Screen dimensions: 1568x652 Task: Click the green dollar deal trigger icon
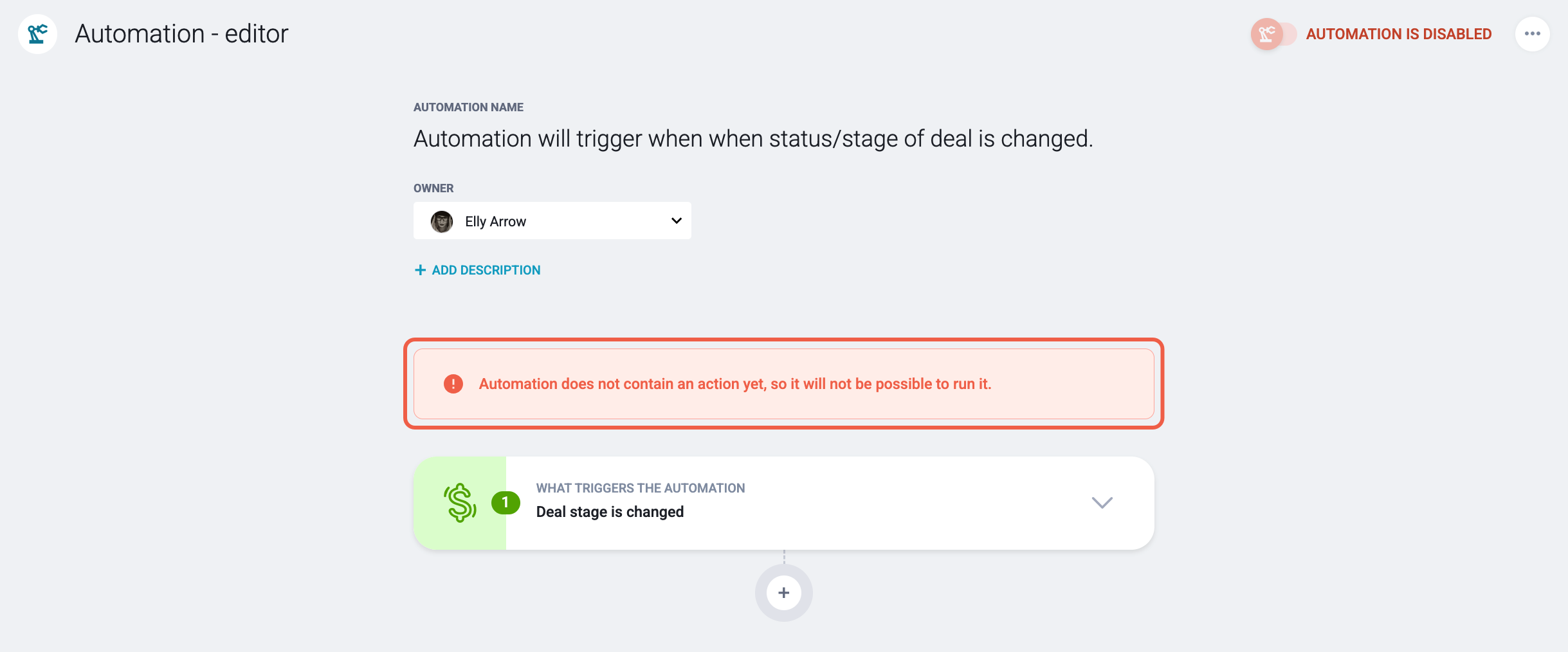pyautogui.click(x=460, y=503)
